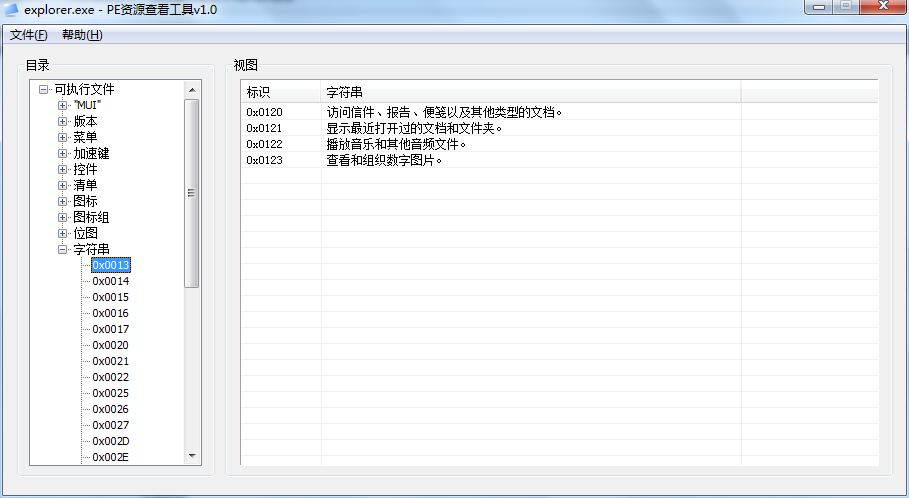Select string table 0x0022

111,377
